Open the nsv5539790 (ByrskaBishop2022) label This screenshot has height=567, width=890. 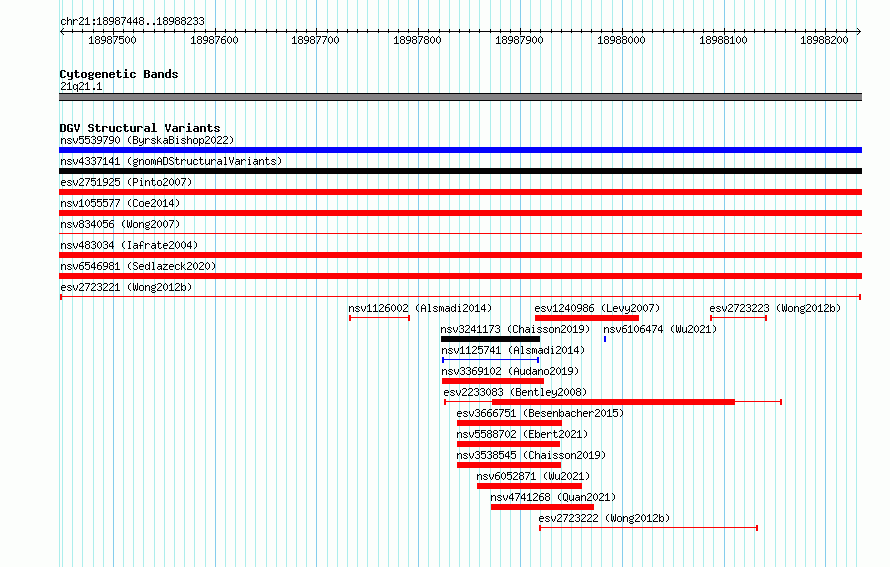click(147, 140)
